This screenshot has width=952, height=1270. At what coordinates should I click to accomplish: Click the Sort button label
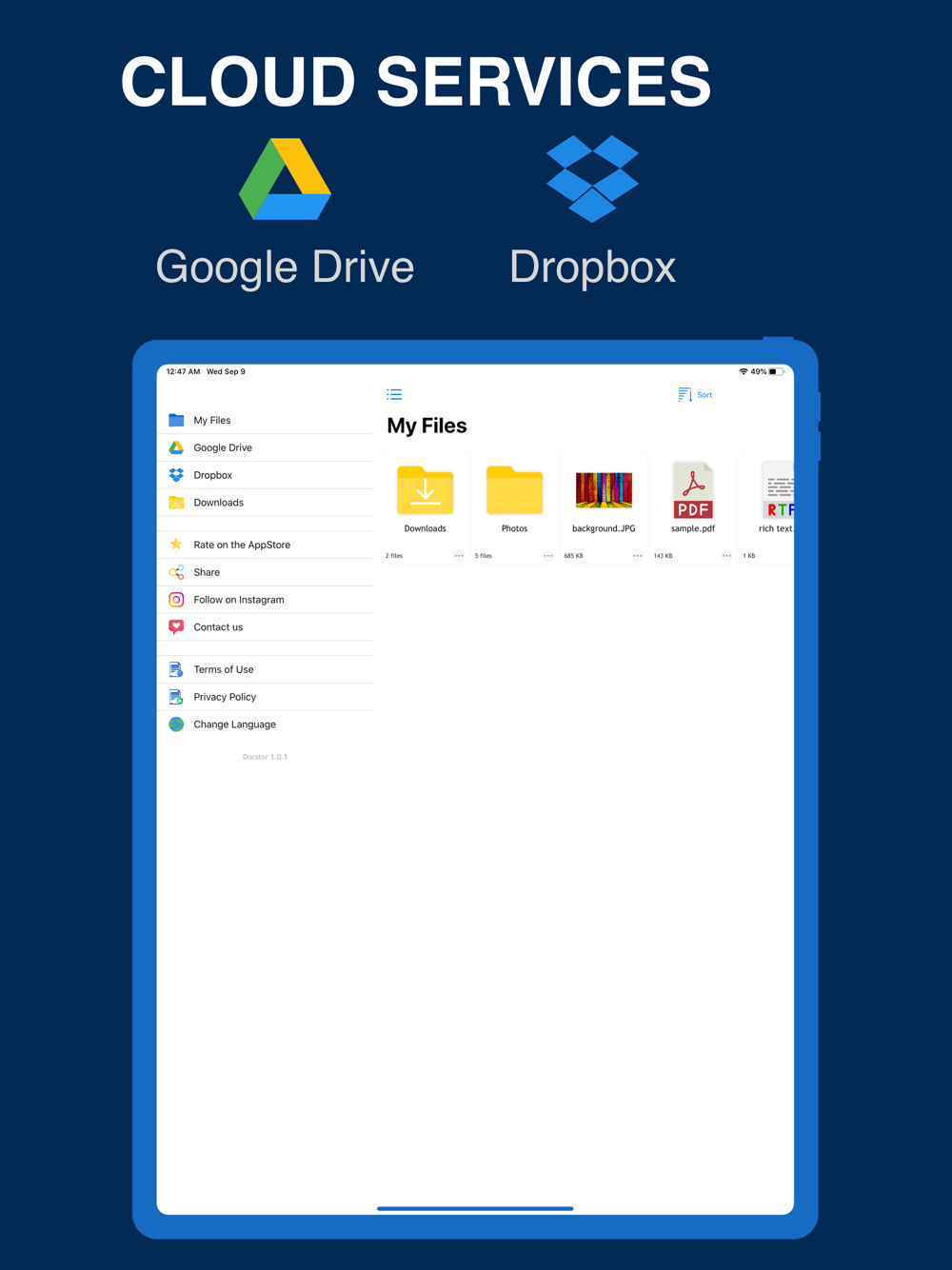point(704,395)
